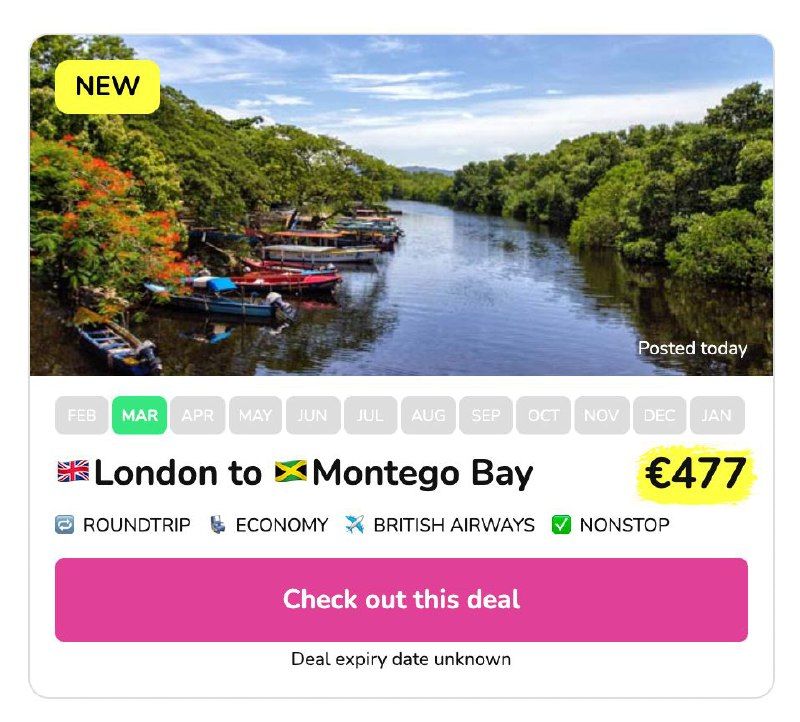Choose the MAY month chip
Image resolution: width=800 pixels, height=722 pixels.
tap(255, 415)
